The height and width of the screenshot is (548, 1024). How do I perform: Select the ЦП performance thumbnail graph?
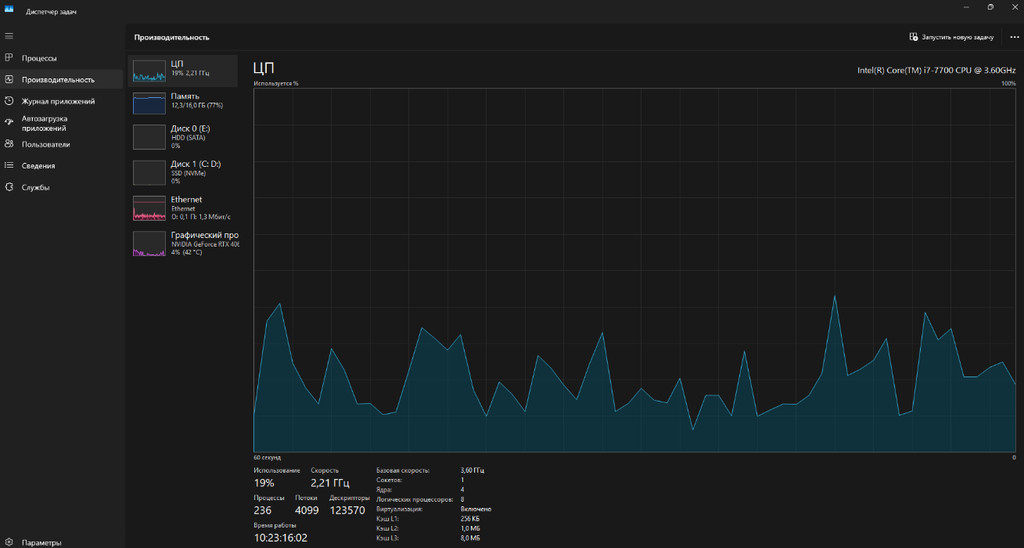(x=150, y=71)
